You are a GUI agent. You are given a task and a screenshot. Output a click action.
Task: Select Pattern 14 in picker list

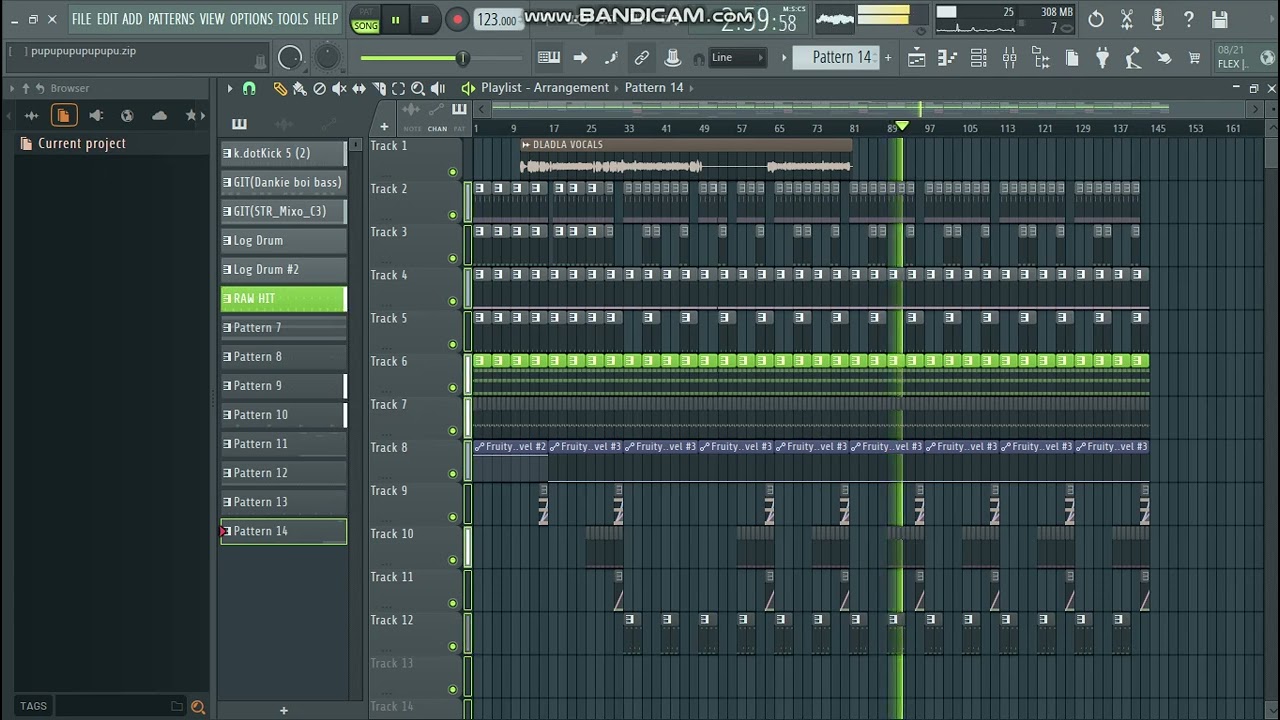[x=283, y=531]
